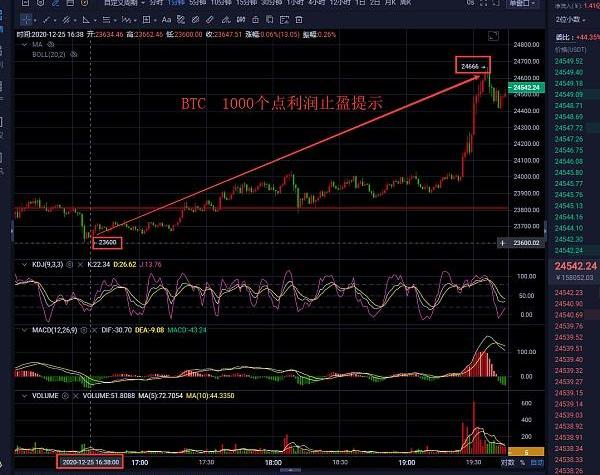The height and width of the screenshot is (475, 600).
Task: Click the 23600 low price label
Action: pyautogui.click(x=106, y=242)
